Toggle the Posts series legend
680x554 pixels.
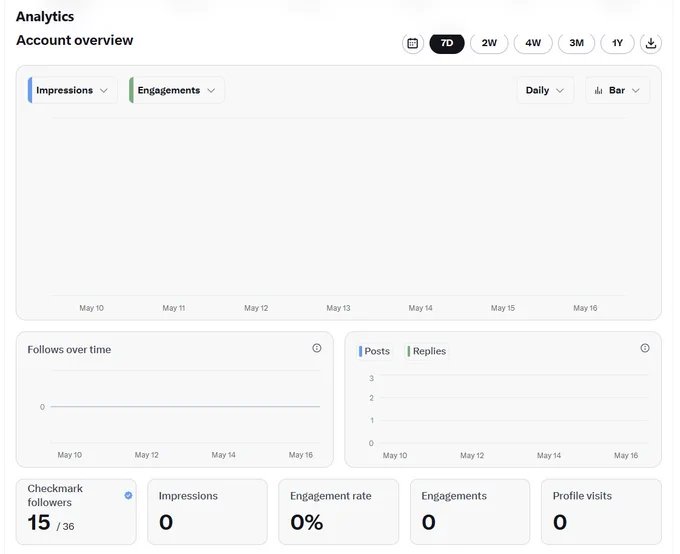tap(374, 351)
